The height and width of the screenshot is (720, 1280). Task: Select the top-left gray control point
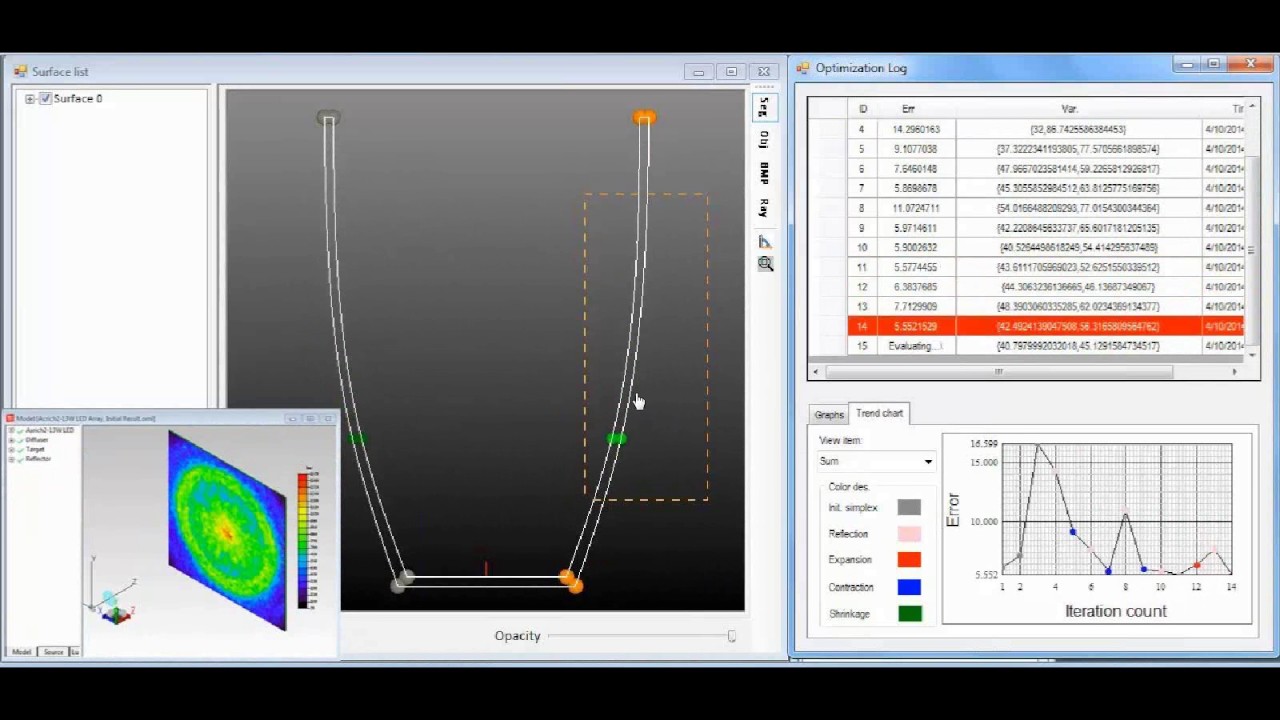click(x=328, y=119)
